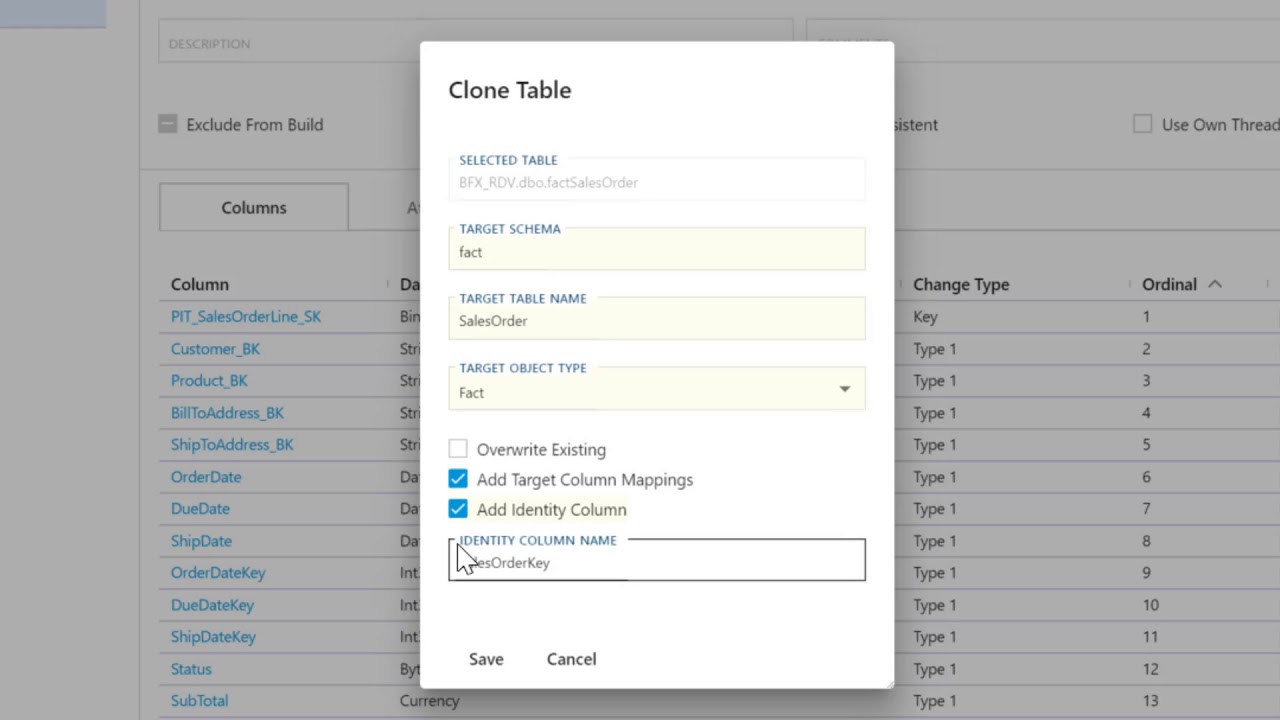Sort by the Column header
This screenshot has height=720, width=1280.
tap(200, 284)
